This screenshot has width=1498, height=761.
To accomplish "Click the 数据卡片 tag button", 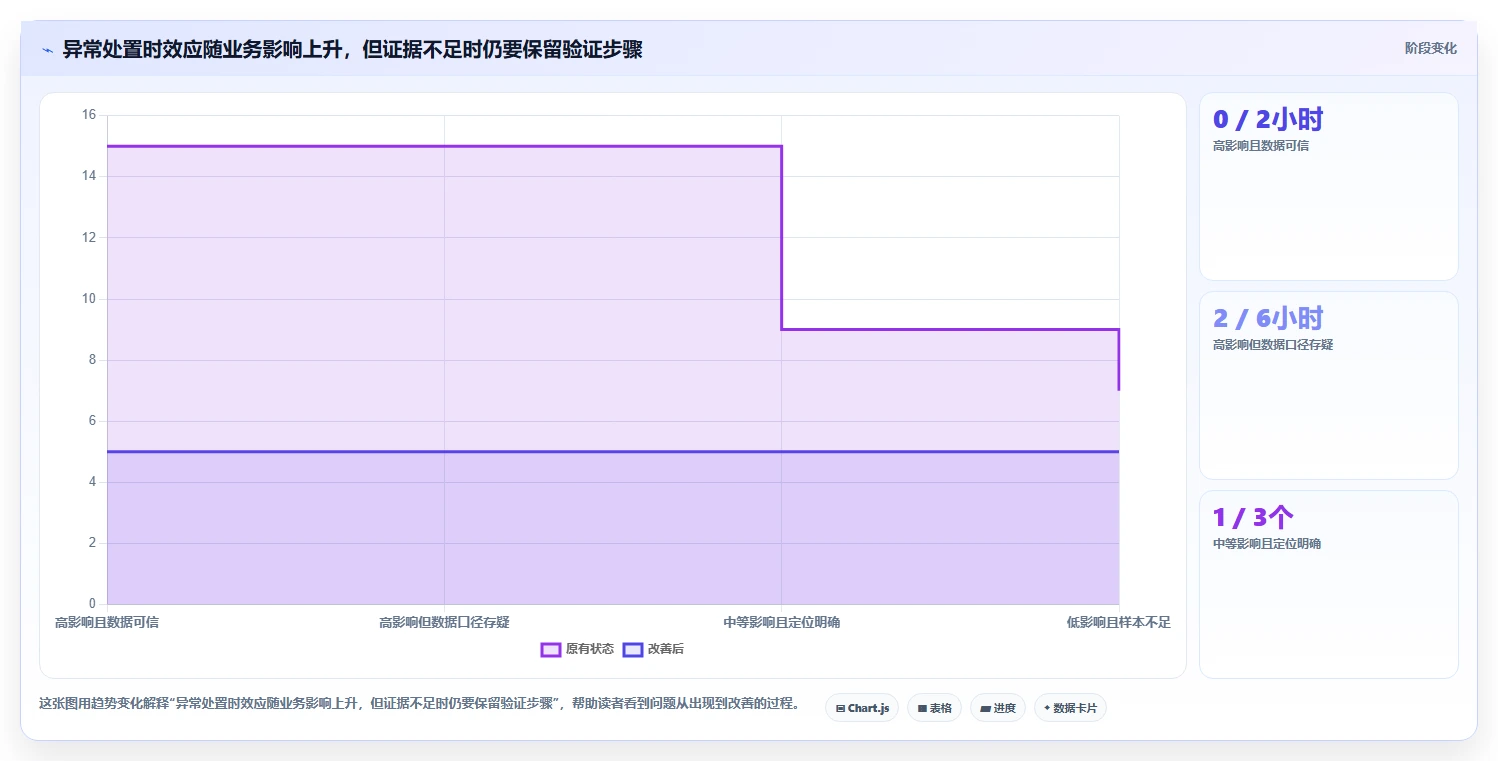I will [1070, 708].
